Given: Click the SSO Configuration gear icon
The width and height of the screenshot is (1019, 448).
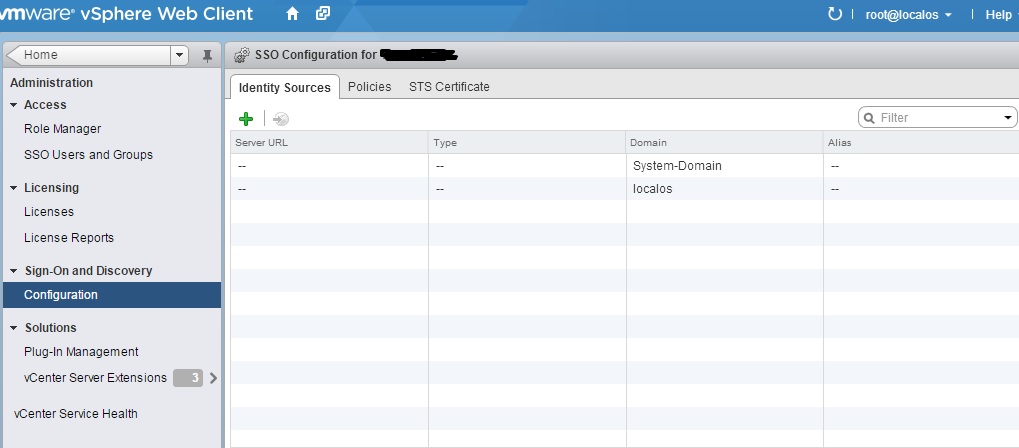Looking at the screenshot, I should coord(241,55).
